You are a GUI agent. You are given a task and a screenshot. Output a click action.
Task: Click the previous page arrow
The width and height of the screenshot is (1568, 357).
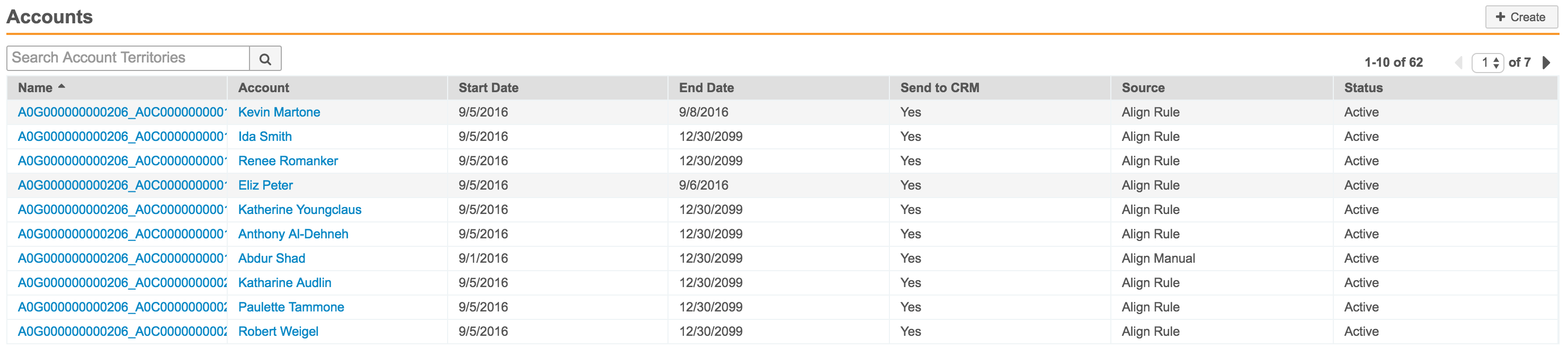[1458, 63]
